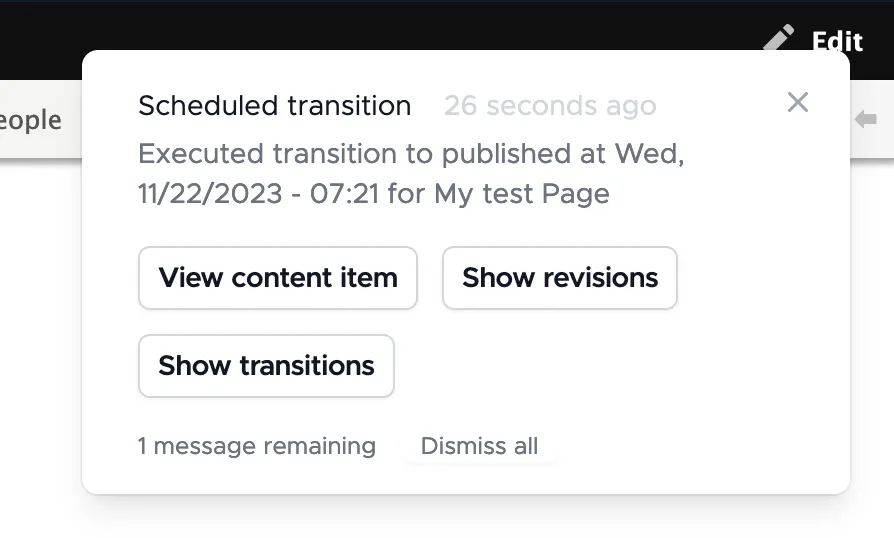
Task: Dismiss the Scheduled transition notification with X
Action: (x=798, y=103)
